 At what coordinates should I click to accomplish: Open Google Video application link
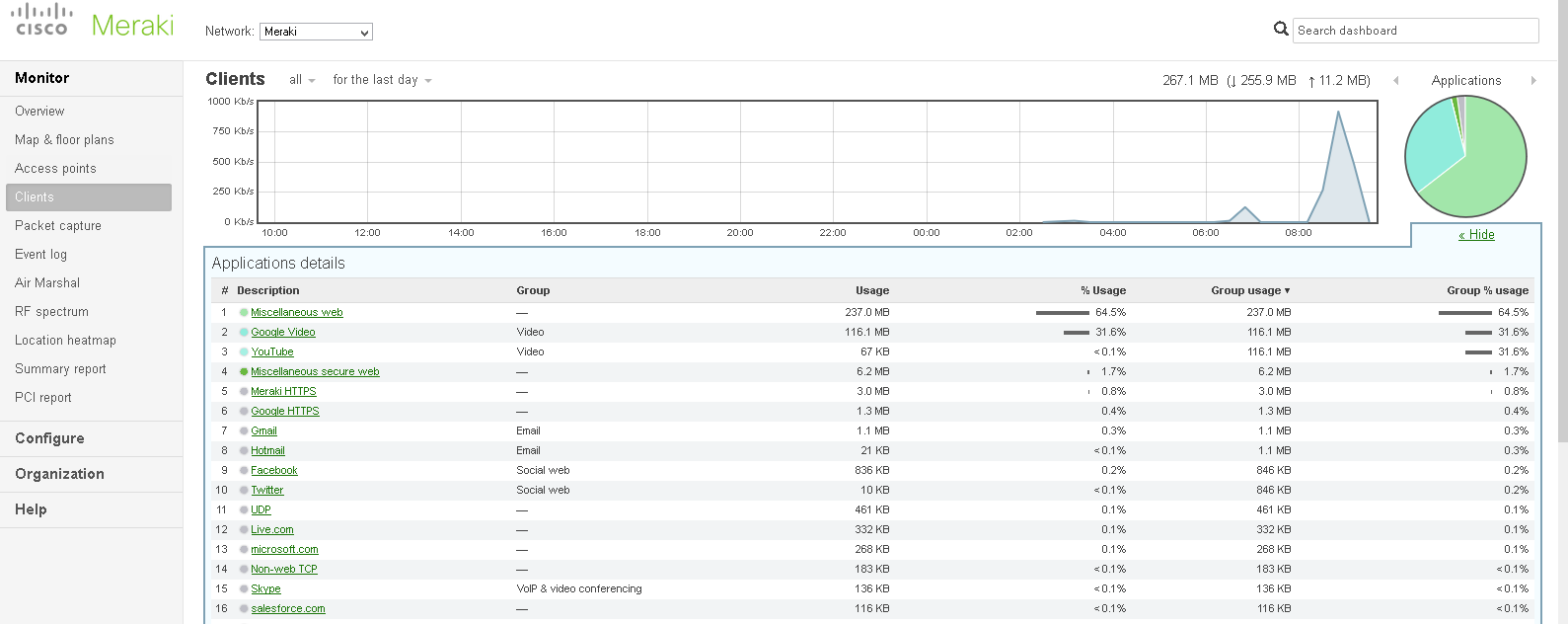(283, 332)
